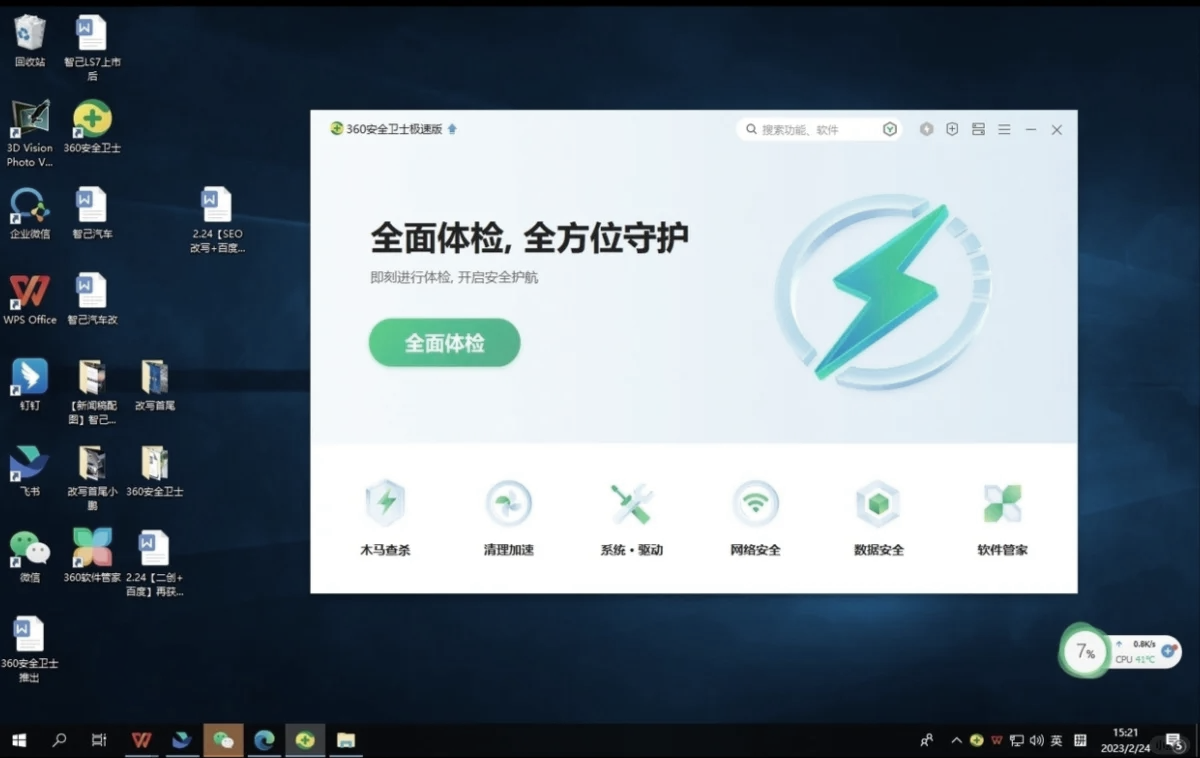
Task: Click the member benefits shield icon
Action: click(x=926, y=129)
